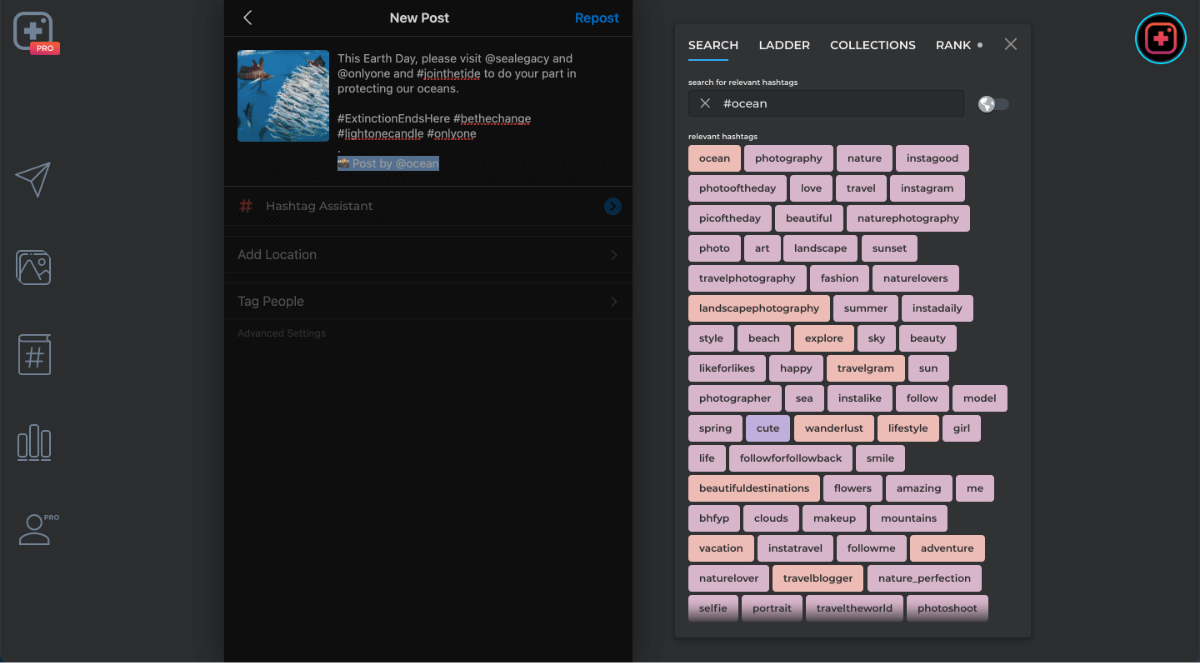Switch to the COLLECTIONS tab

click(872, 45)
